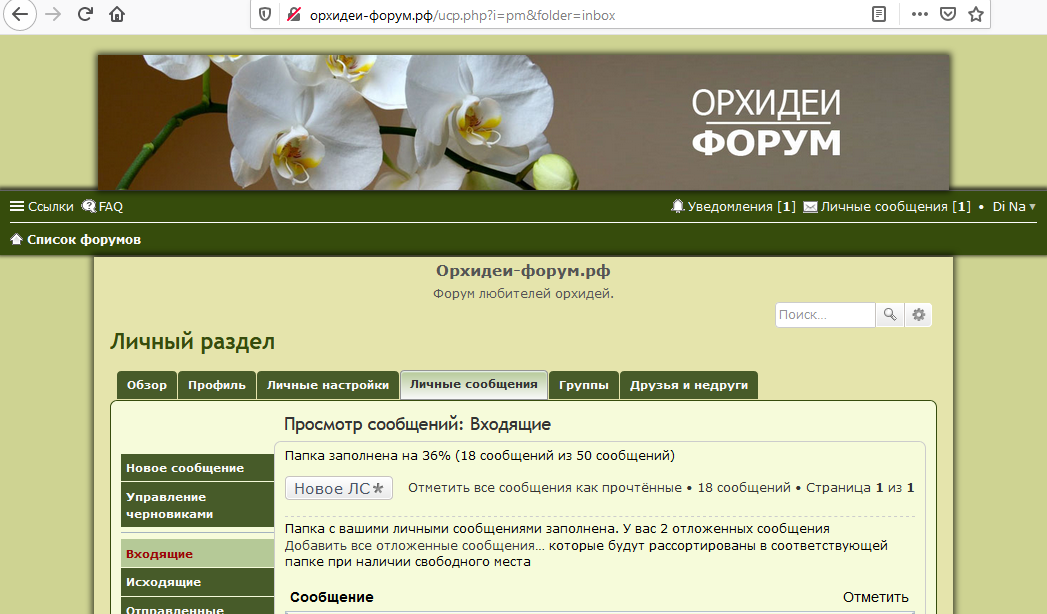Screen dimensions: 1047x614
Task: Click the tracking protection shield icon
Action: click(265, 14)
